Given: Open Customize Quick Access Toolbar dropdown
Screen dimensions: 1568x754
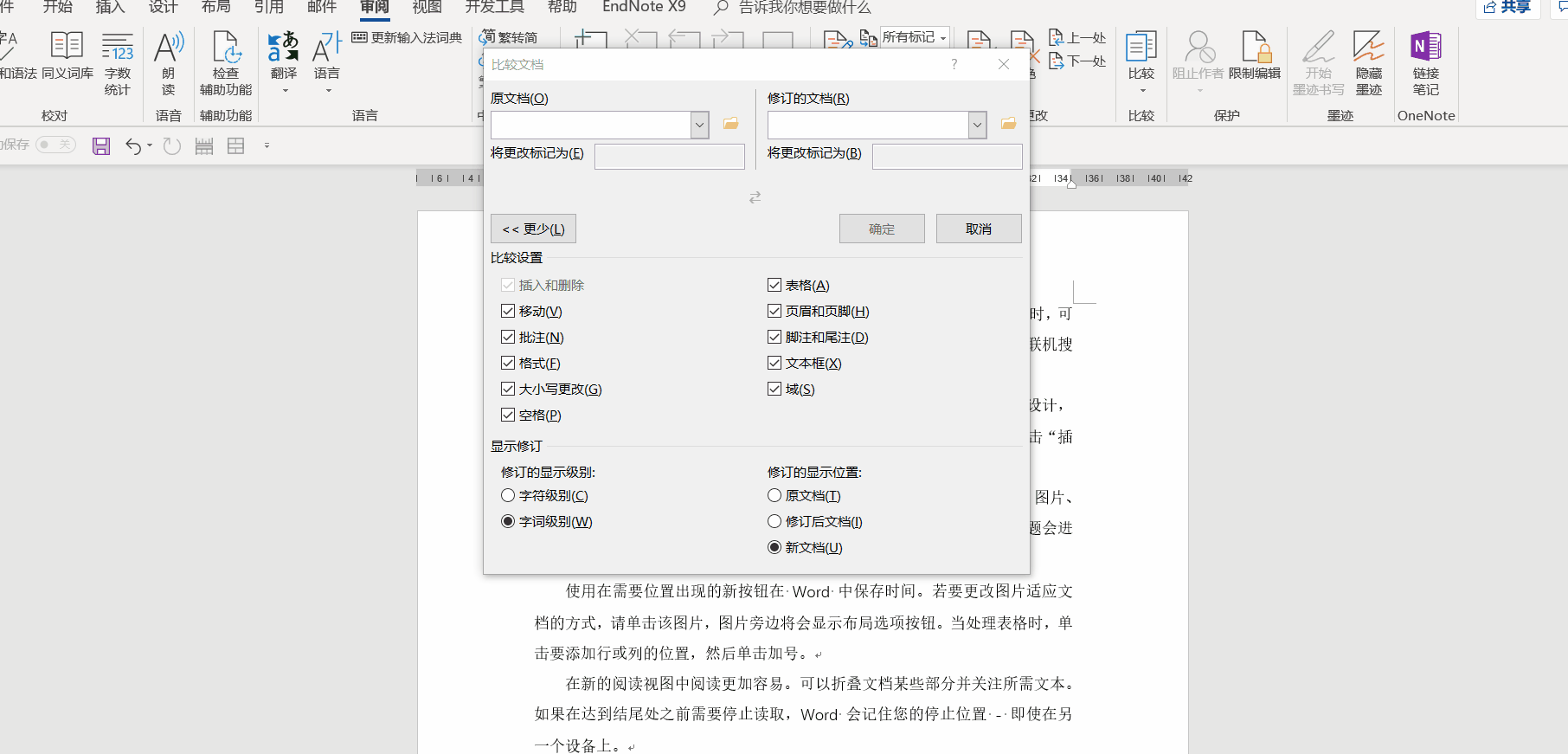Looking at the screenshot, I should click(267, 145).
